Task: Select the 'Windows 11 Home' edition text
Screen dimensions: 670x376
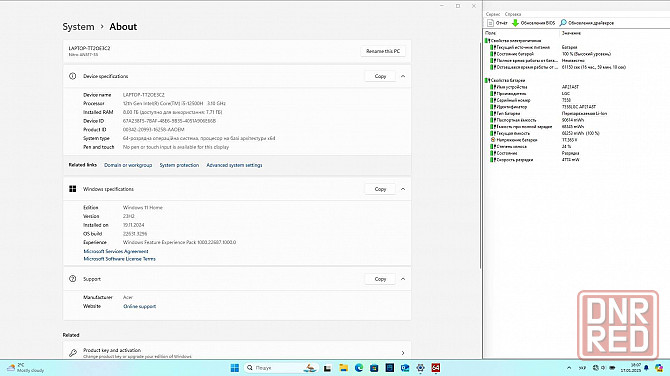Action: (x=143, y=208)
